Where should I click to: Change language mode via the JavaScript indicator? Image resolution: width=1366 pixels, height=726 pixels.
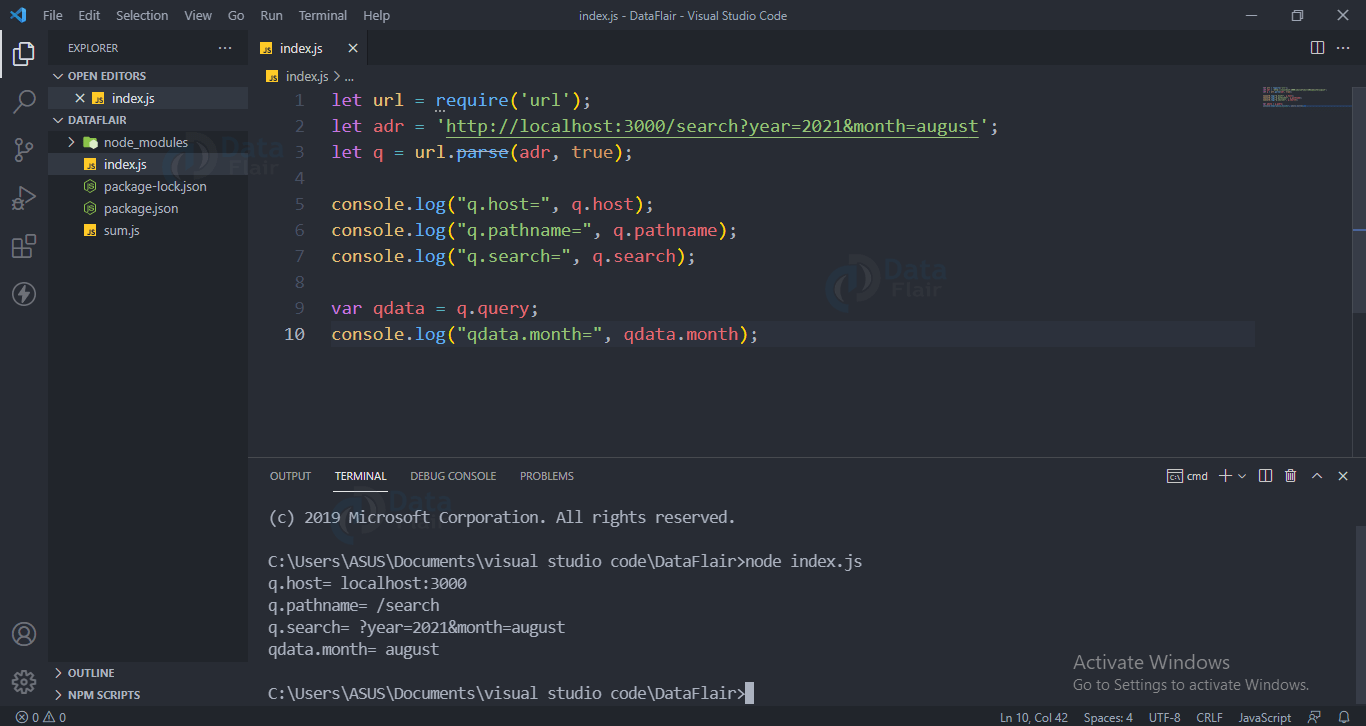(x=1264, y=717)
